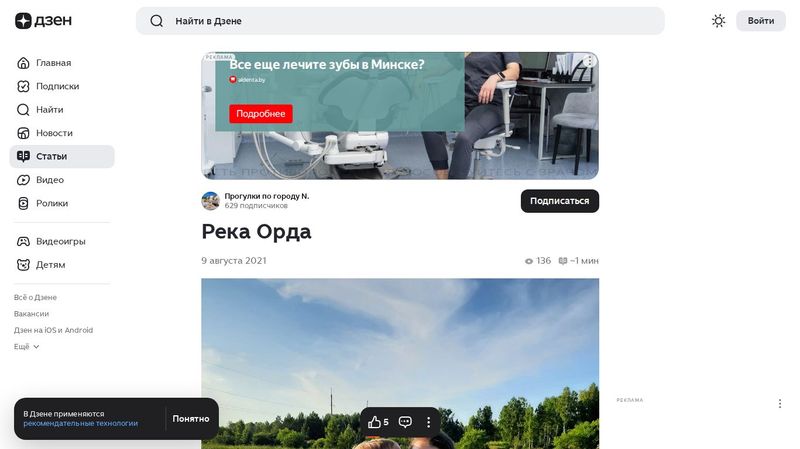Expand the Ещё dropdown in sidebar
The height and width of the screenshot is (449, 800).
tap(27, 346)
